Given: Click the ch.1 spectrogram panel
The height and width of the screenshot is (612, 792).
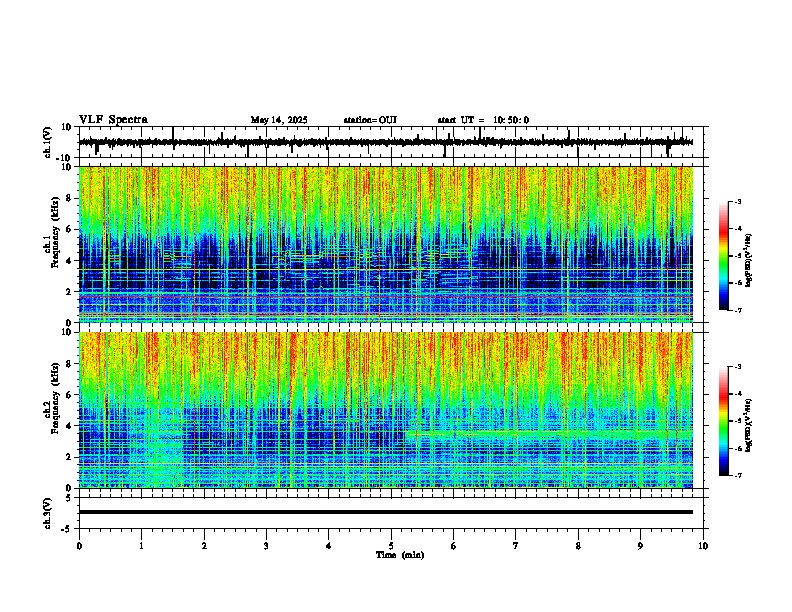Looking at the screenshot, I should [x=386, y=244].
